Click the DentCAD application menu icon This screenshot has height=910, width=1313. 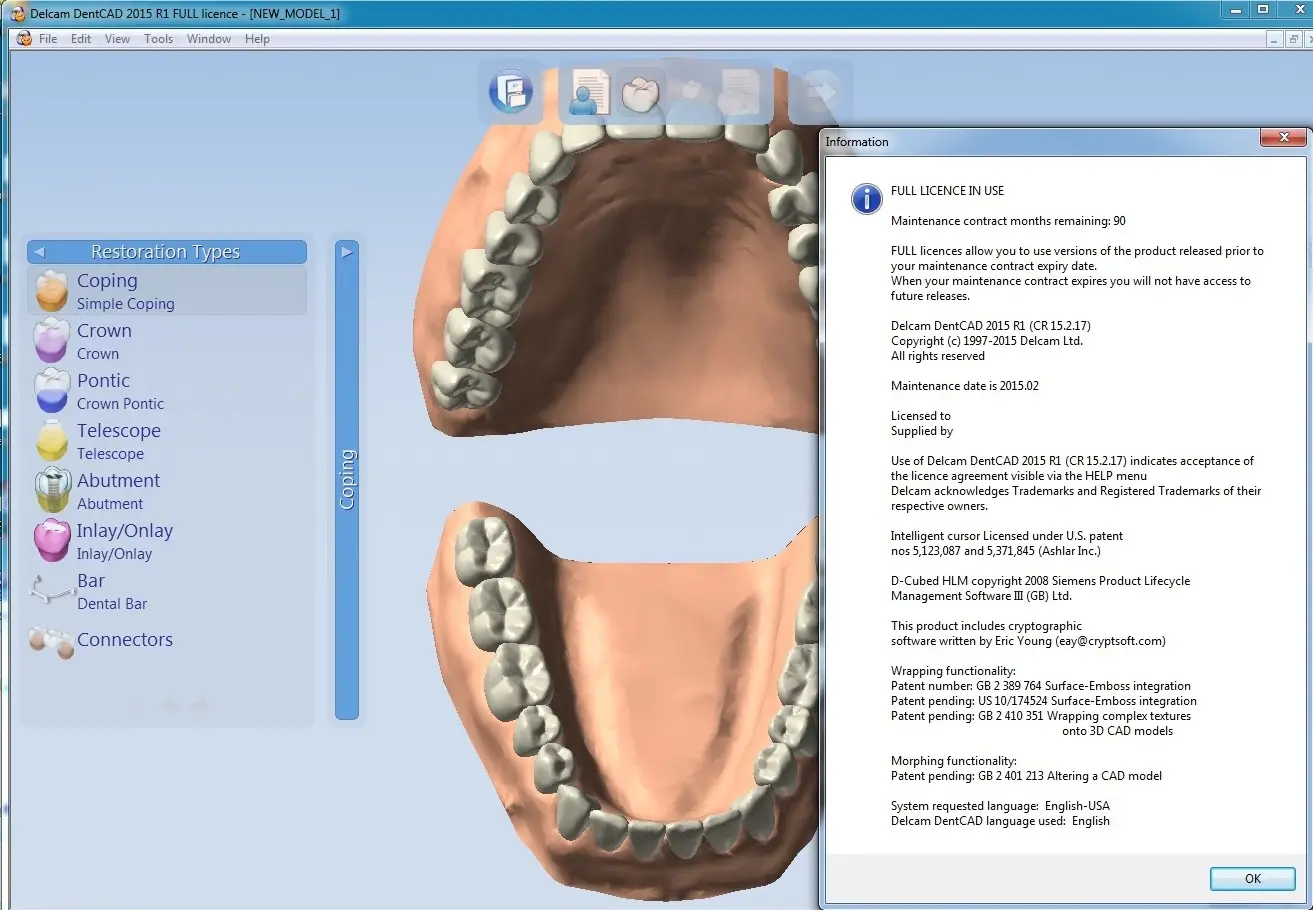24,39
